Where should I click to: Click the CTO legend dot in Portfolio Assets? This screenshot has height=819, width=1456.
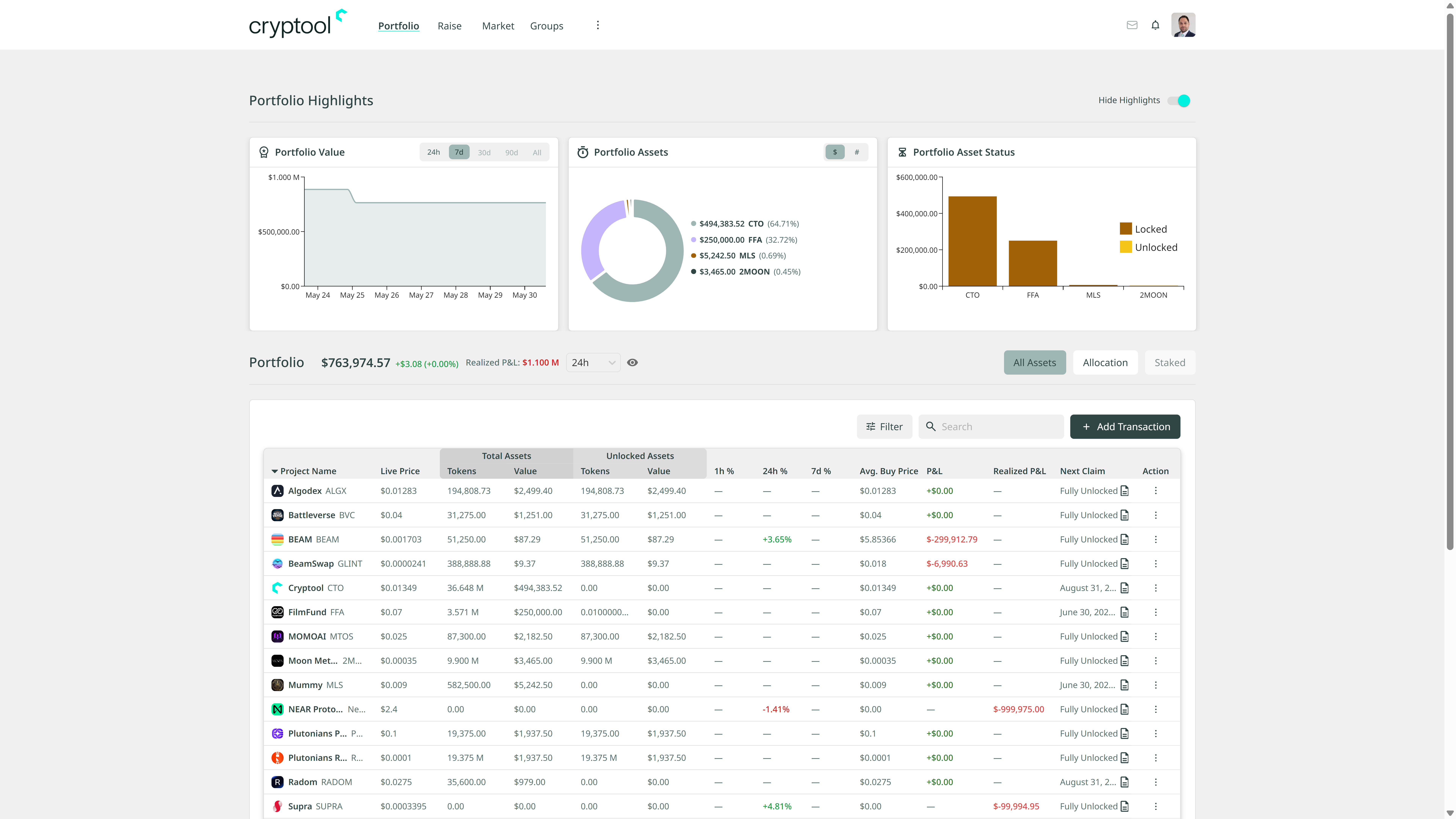(x=693, y=224)
